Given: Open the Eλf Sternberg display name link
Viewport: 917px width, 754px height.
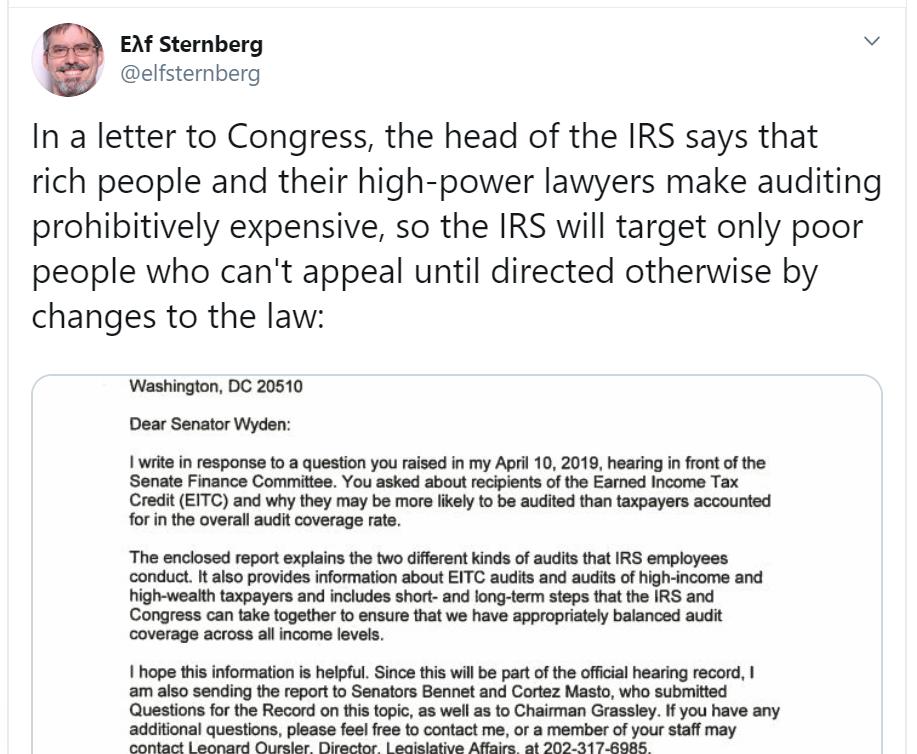Looking at the screenshot, I should coord(191,44).
